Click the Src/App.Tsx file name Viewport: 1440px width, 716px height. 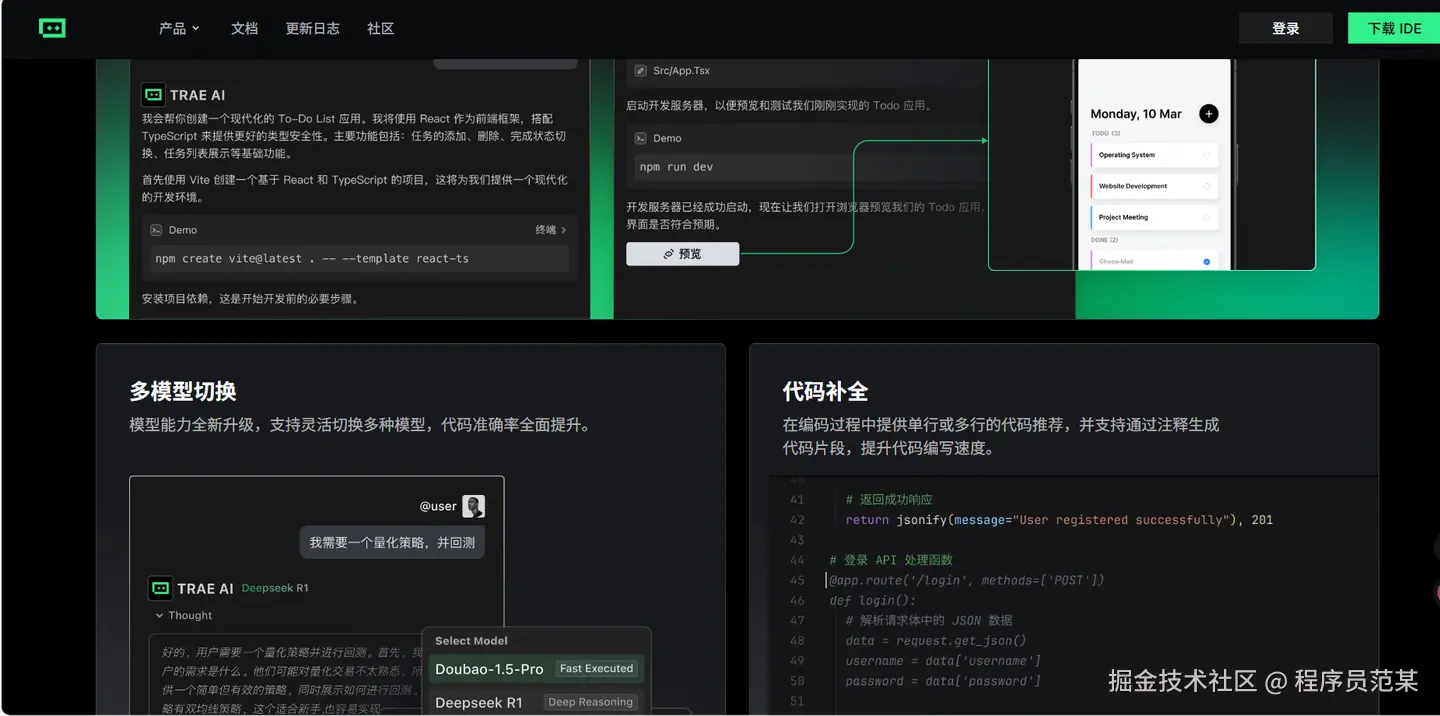pos(681,71)
